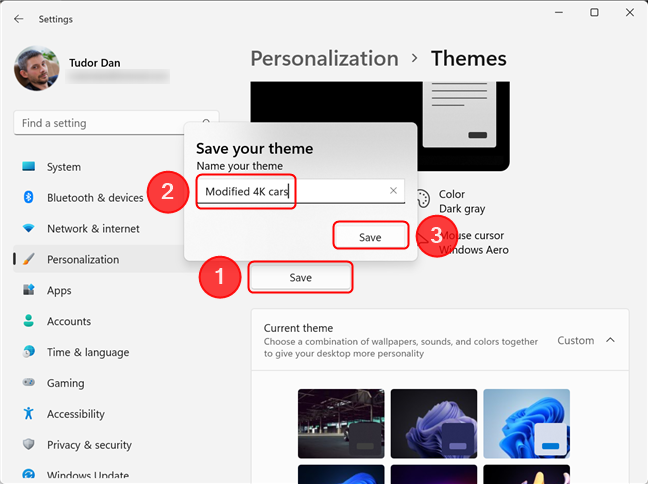Click the Find a setting search box
648x484 pixels.
[116, 123]
